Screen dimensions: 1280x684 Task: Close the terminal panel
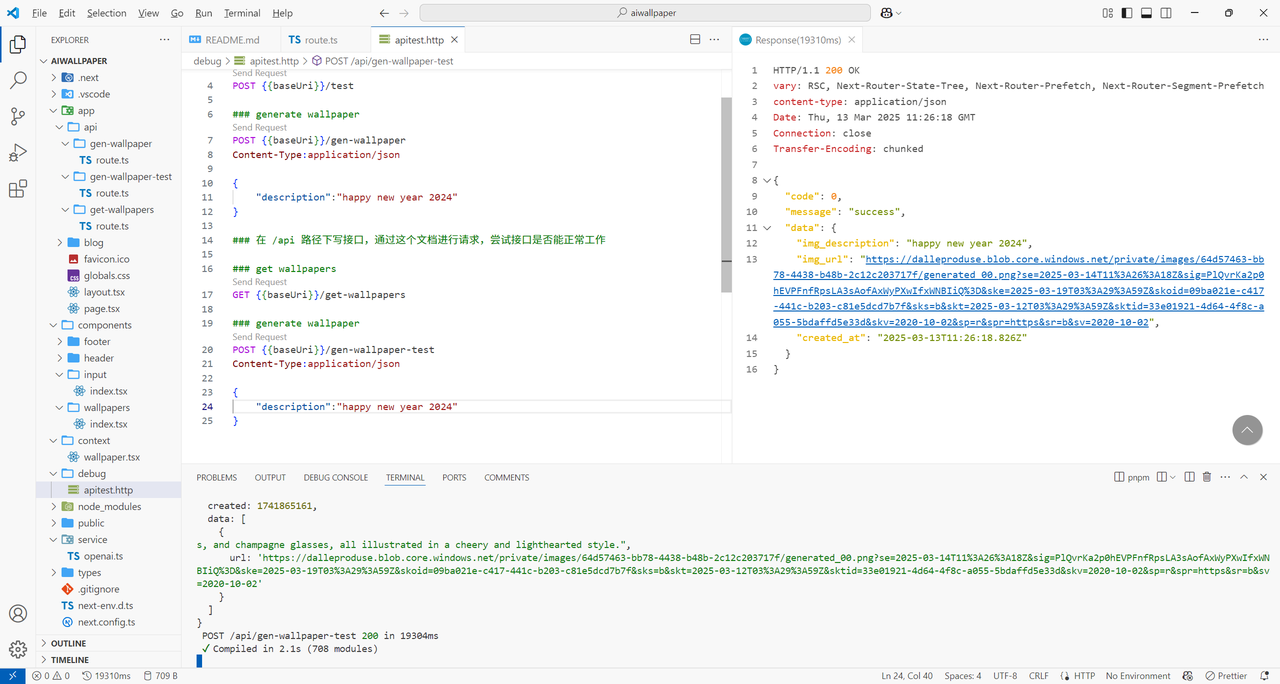click(x=1264, y=478)
